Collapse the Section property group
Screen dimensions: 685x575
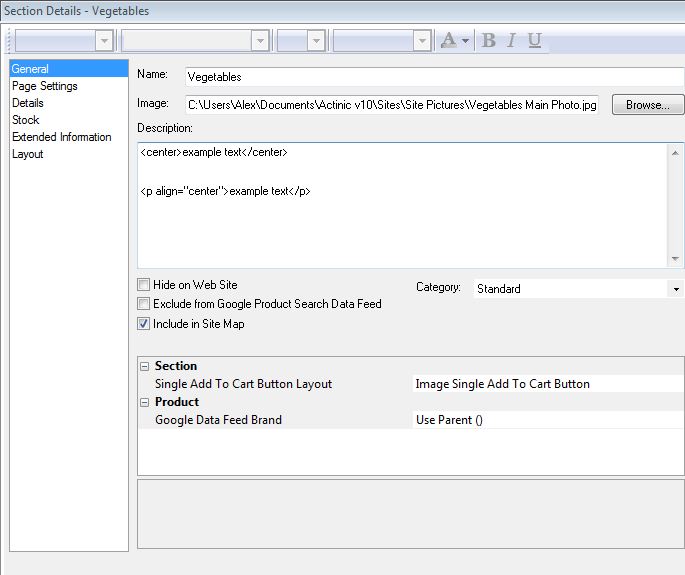point(145,366)
